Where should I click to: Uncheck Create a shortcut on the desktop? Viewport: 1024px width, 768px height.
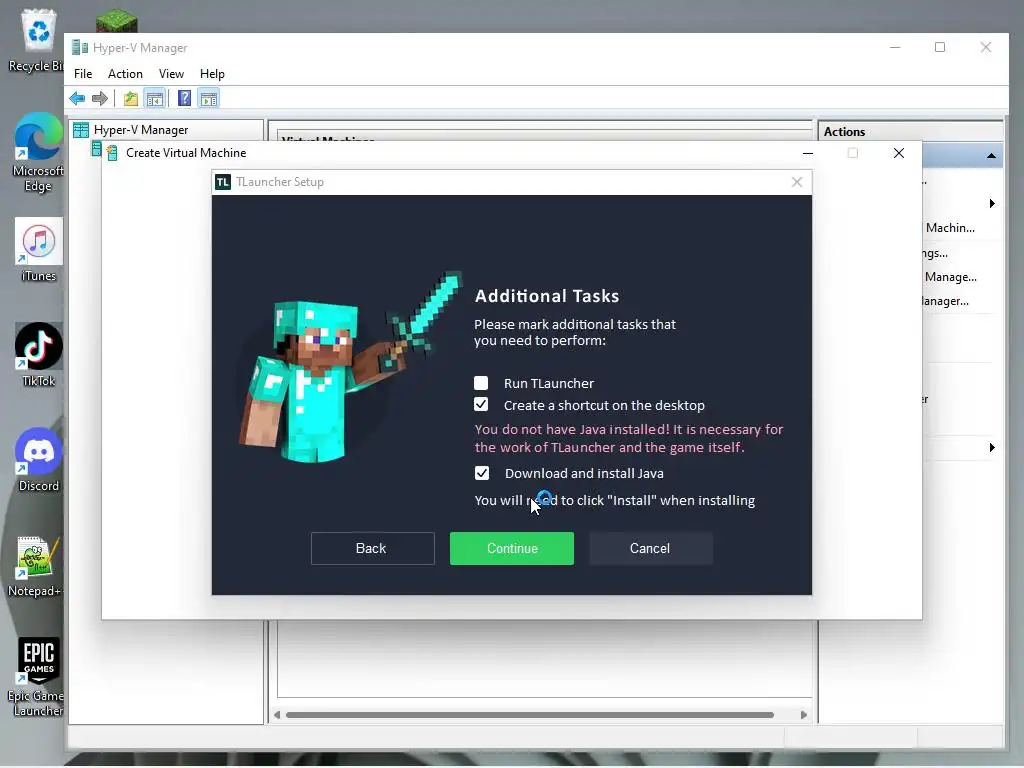pos(481,404)
